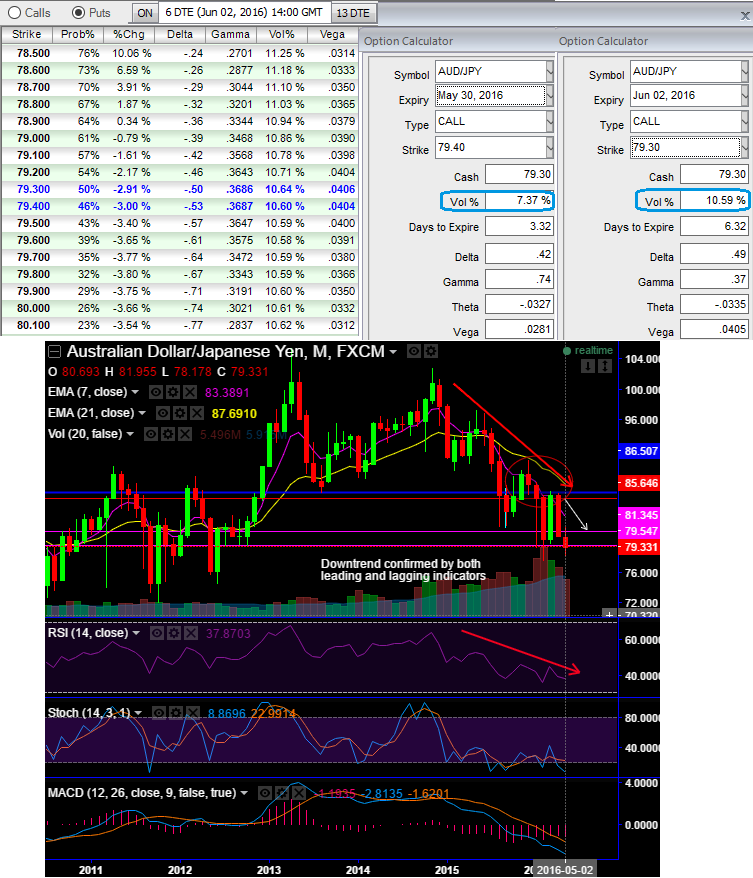Screen dimensions: 753x878
Task: Select the Calls radio button
Action: coord(14,12)
